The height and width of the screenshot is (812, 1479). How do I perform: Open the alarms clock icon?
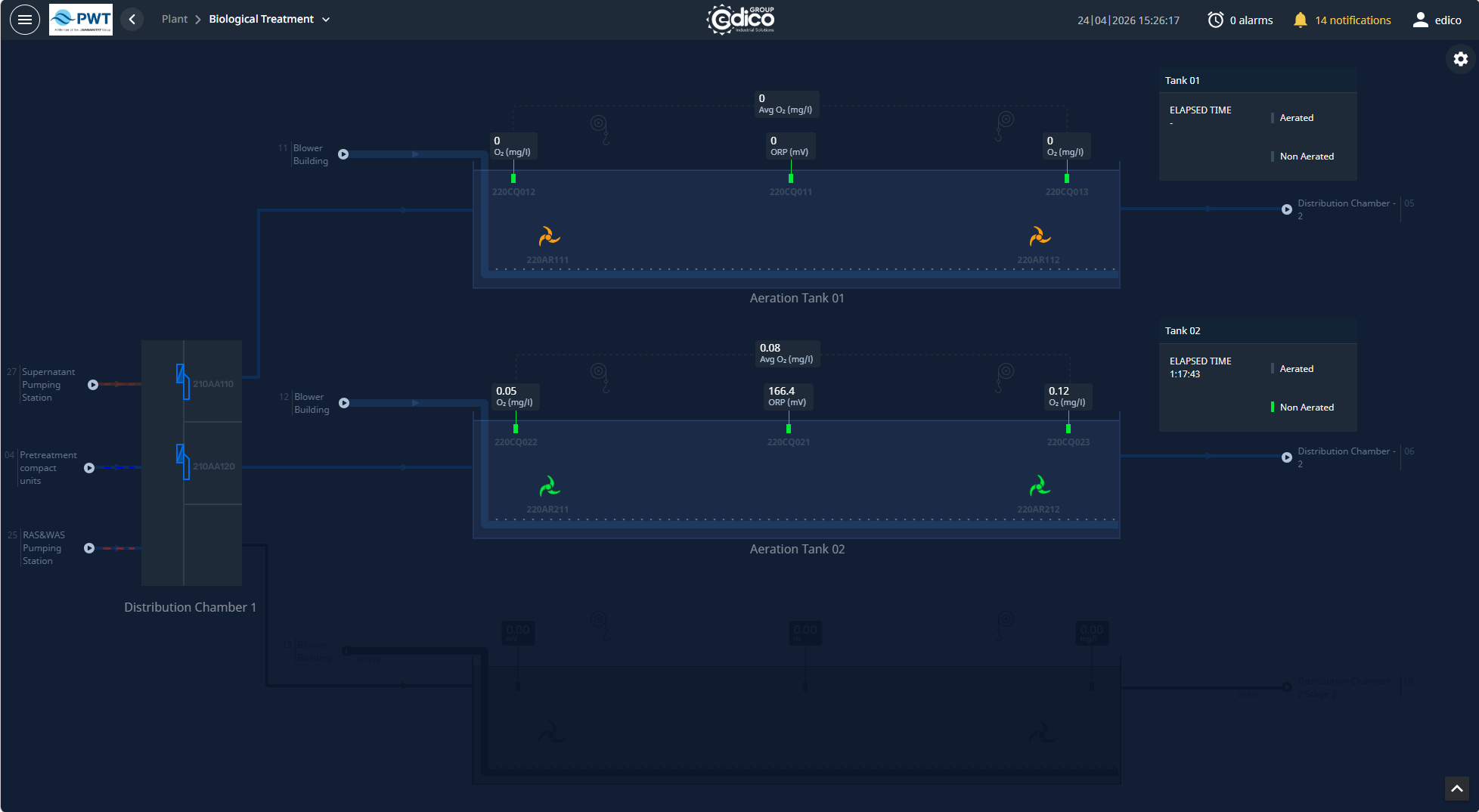coord(1215,20)
